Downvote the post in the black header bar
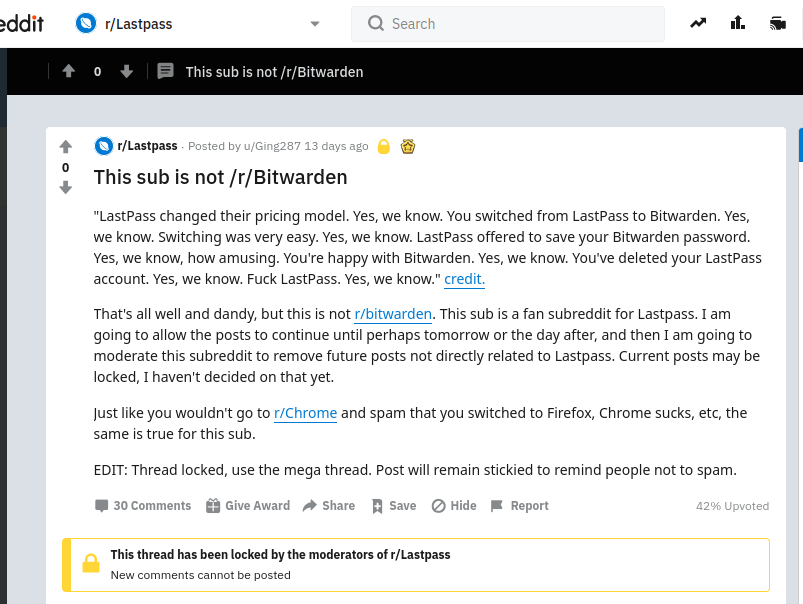This screenshot has height=604, width=803. pos(126,71)
